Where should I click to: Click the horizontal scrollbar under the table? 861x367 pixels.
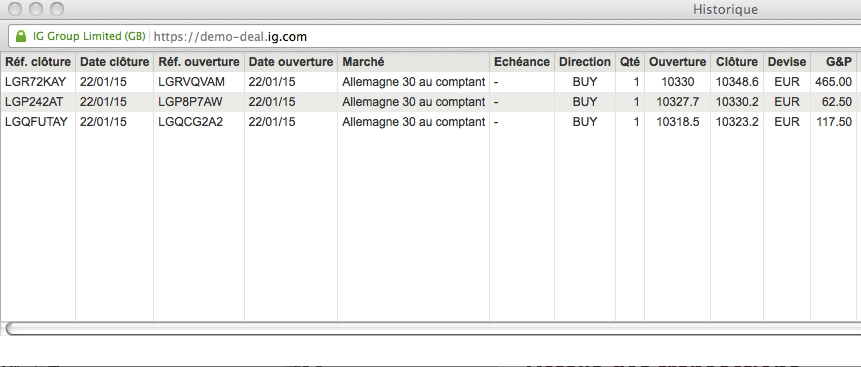[x=433, y=329]
